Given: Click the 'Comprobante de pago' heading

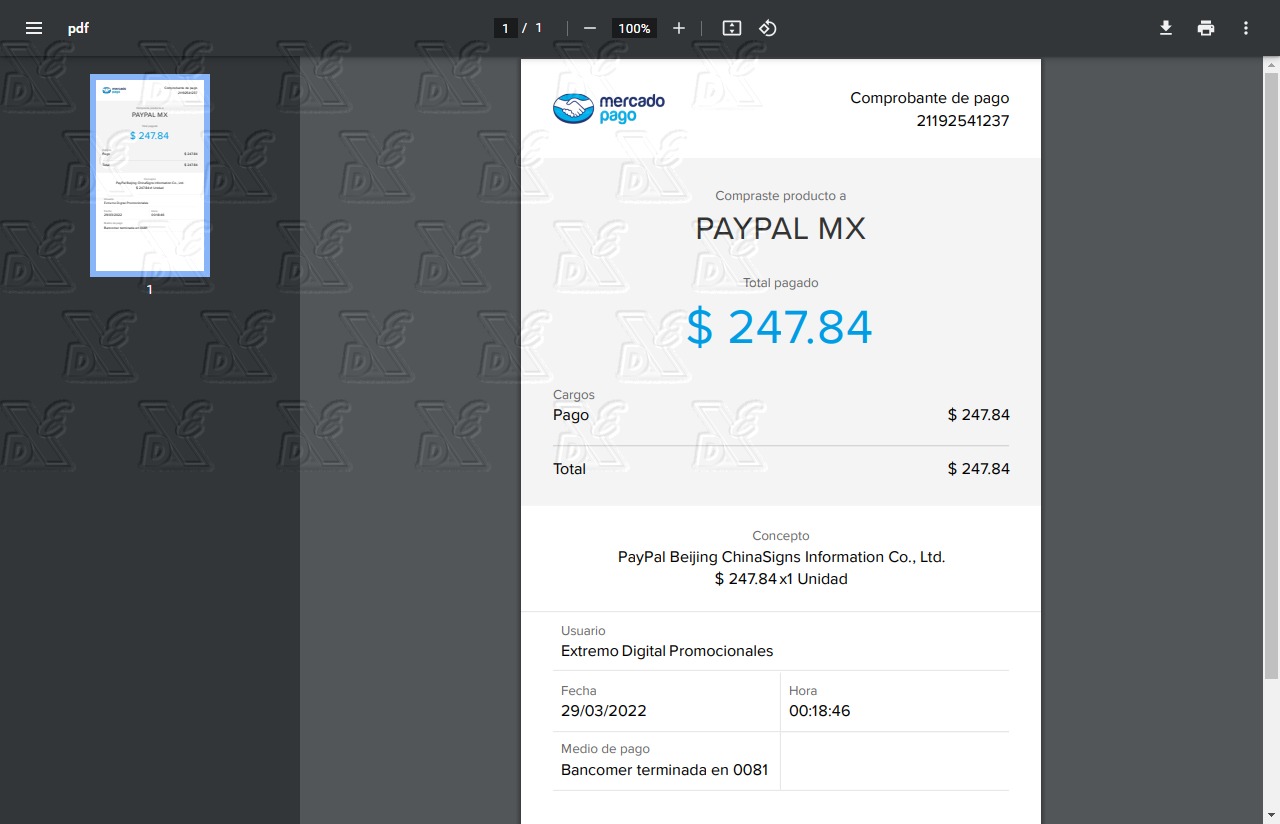Looking at the screenshot, I should 930,98.
